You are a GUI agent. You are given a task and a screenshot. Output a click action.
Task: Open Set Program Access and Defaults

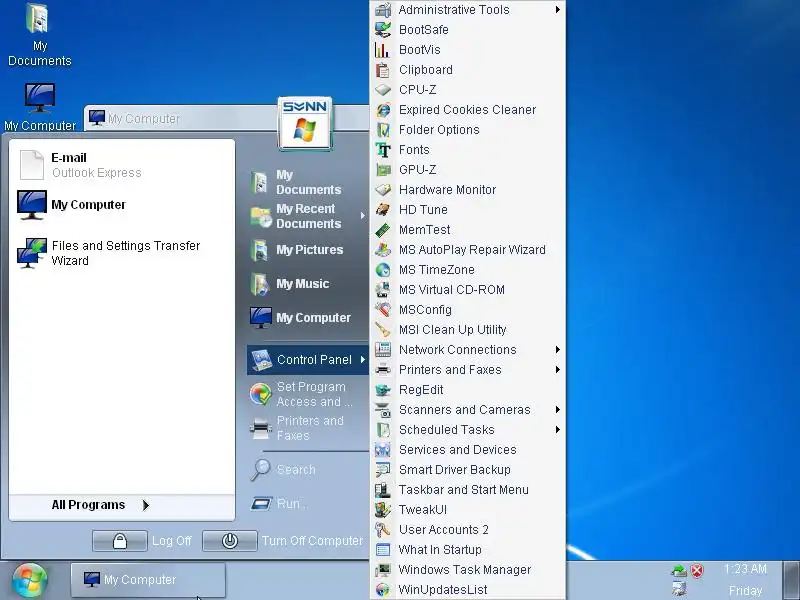pos(307,394)
